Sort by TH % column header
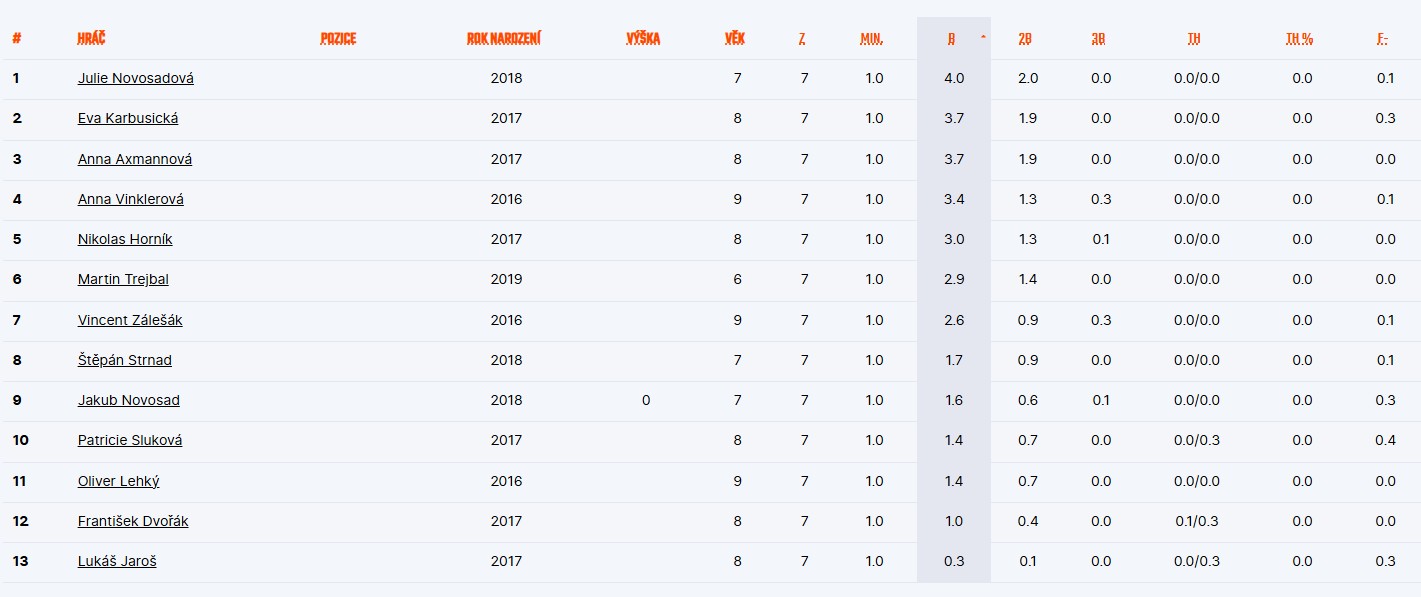This screenshot has height=597, width=1421. (1300, 38)
